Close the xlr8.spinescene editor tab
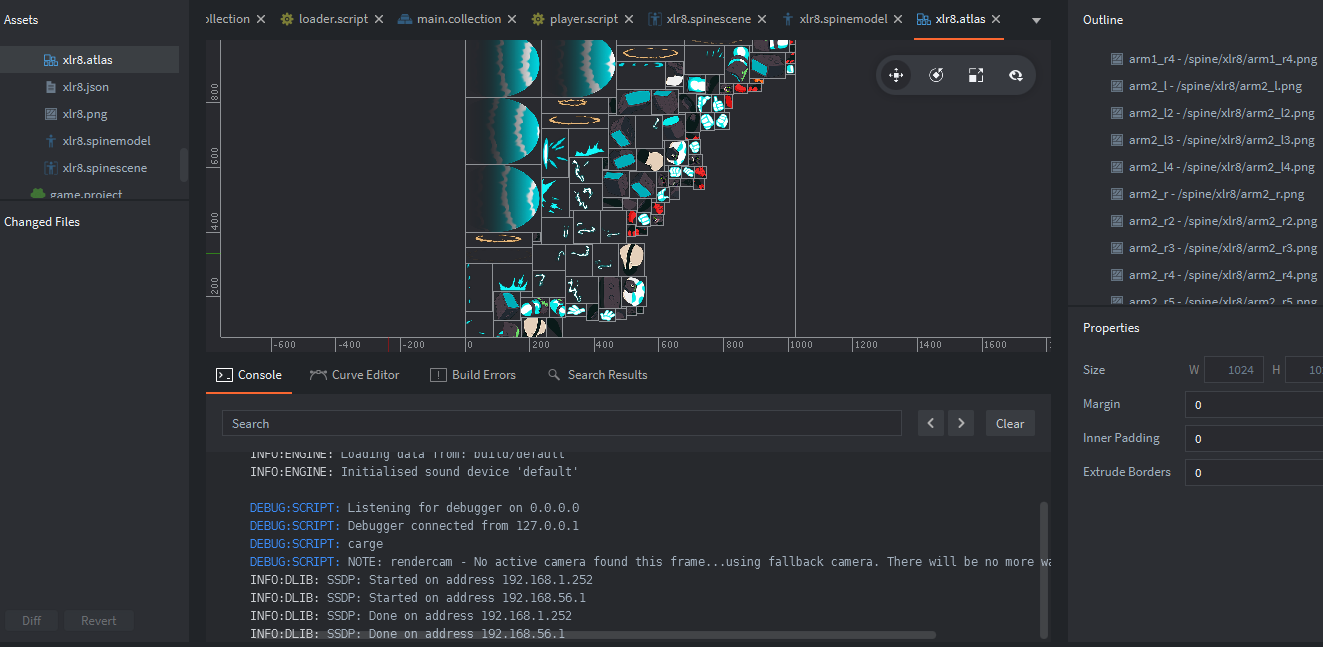This screenshot has width=1323, height=647. tap(761, 19)
